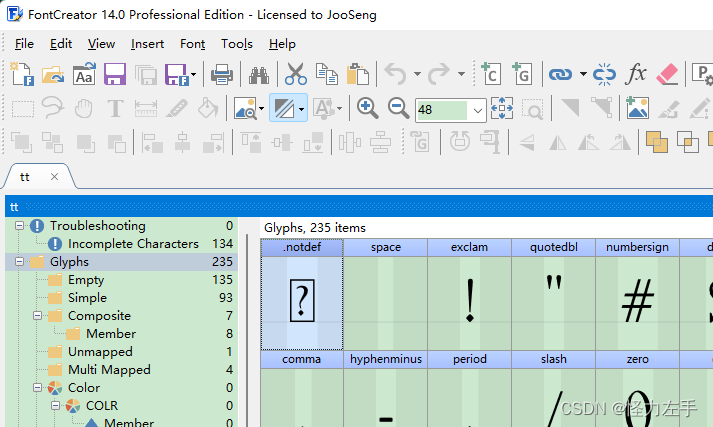Screen dimensions: 713x427
Task: Select the exclam glyph cell
Action: click(469, 294)
